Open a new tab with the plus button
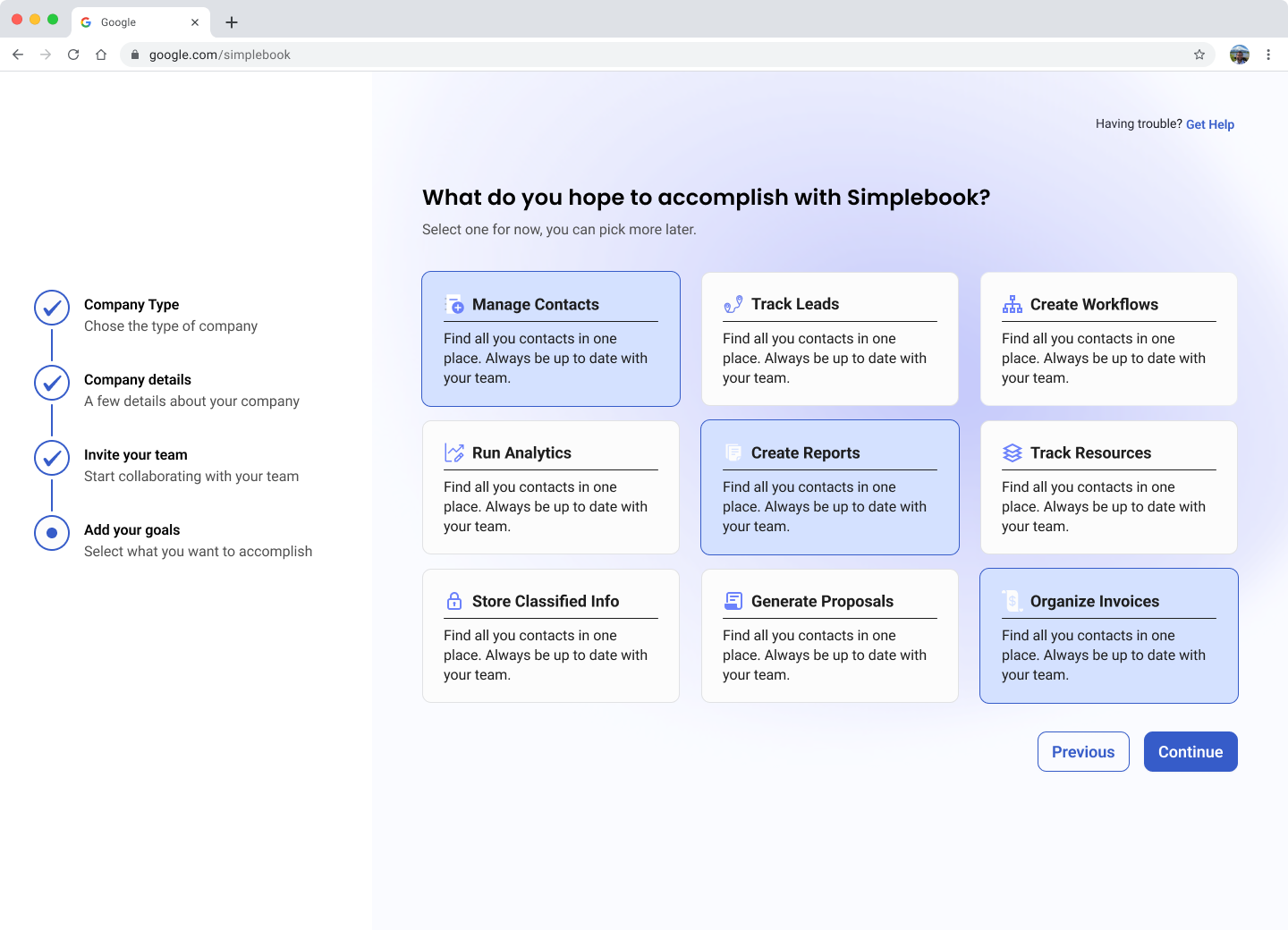Screen dimensions: 1288x930 pos(232,22)
